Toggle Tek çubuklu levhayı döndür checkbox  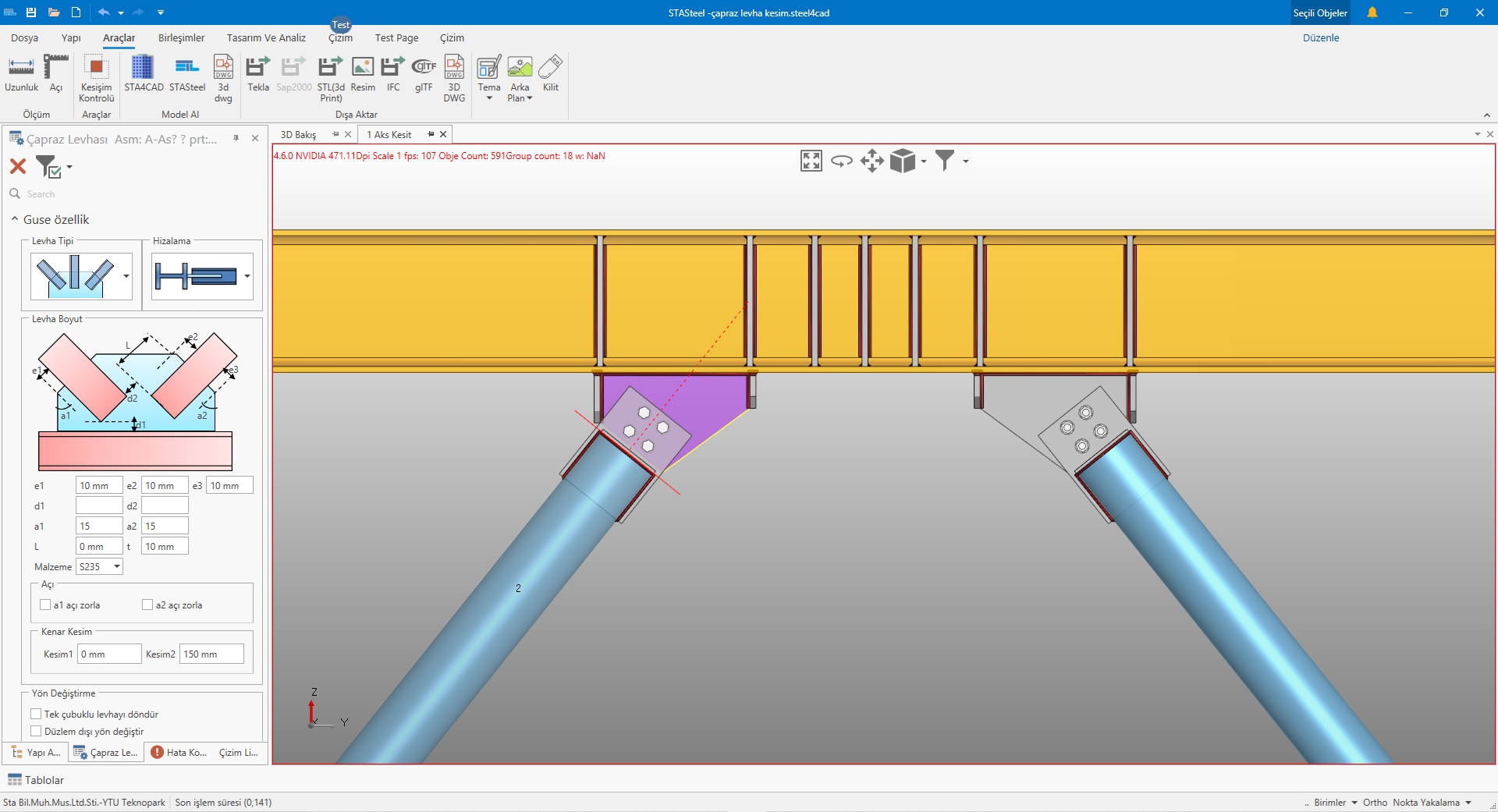pyautogui.click(x=36, y=714)
